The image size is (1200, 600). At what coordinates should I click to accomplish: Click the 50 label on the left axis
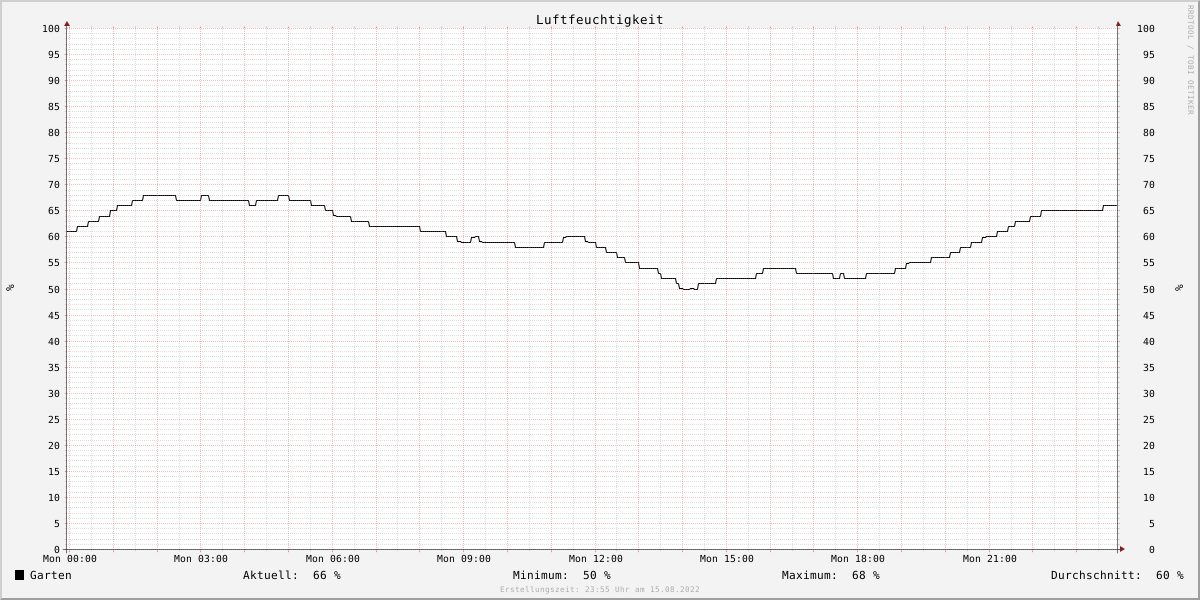54,290
